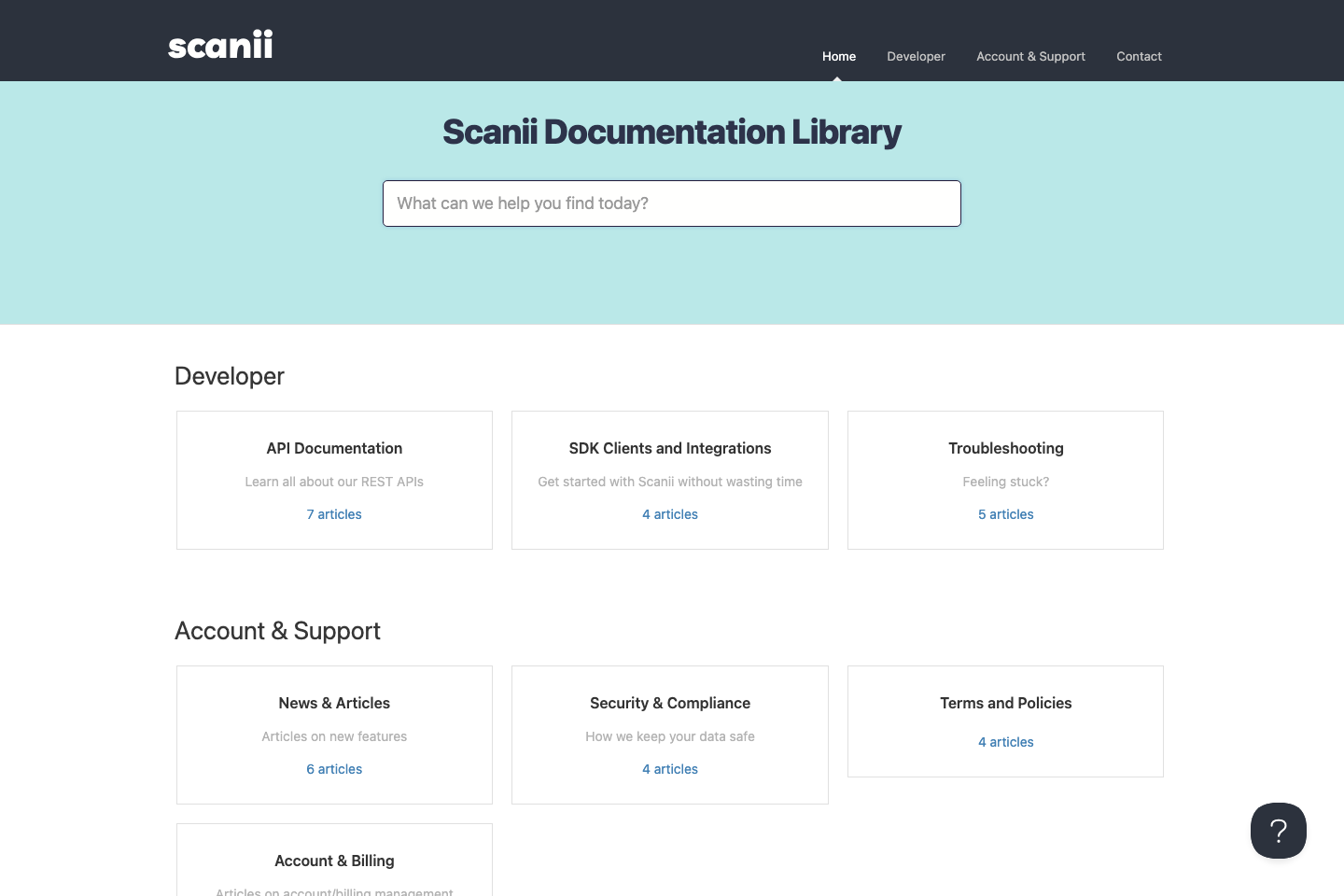Open the Security & Compliance category card
The image size is (1344, 896).
click(669, 703)
